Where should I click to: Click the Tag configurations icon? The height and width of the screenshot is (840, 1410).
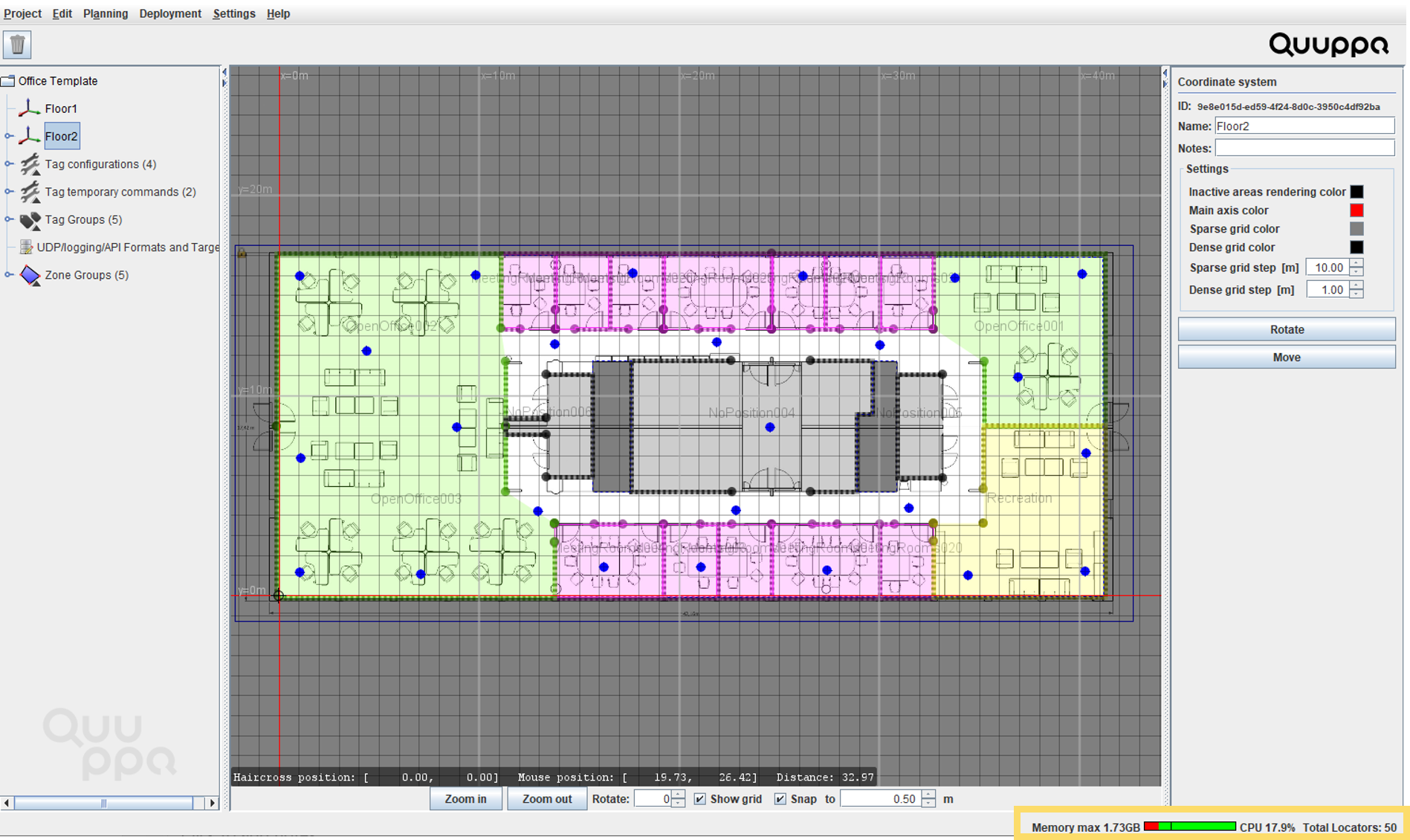click(x=30, y=164)
